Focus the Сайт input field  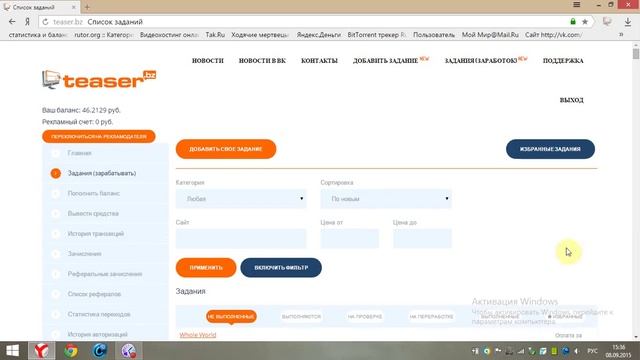pos(241,238)
